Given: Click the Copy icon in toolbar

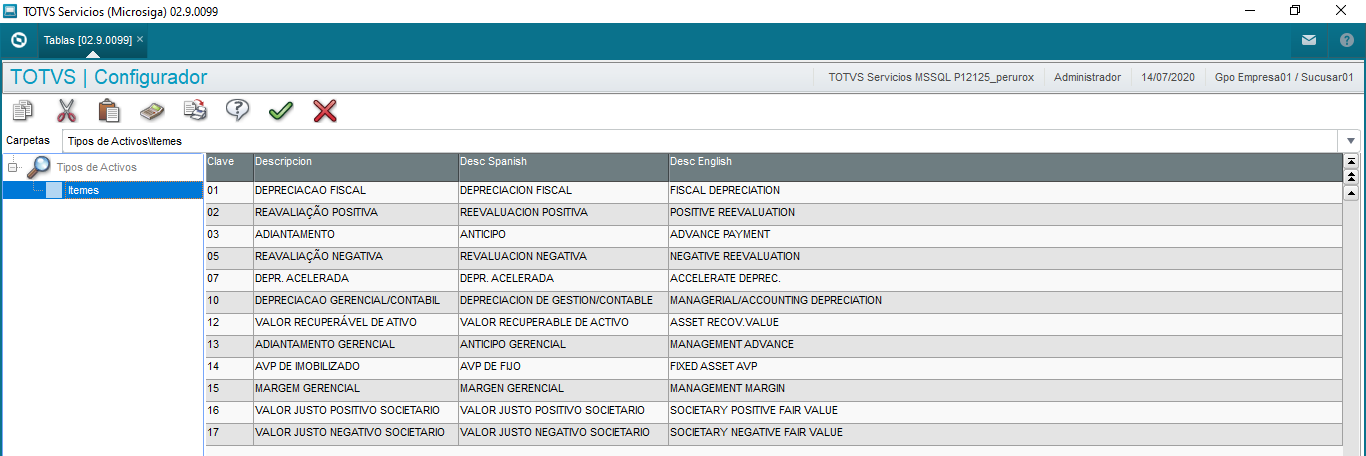Looking at the screenshot, I should (22, 110).
